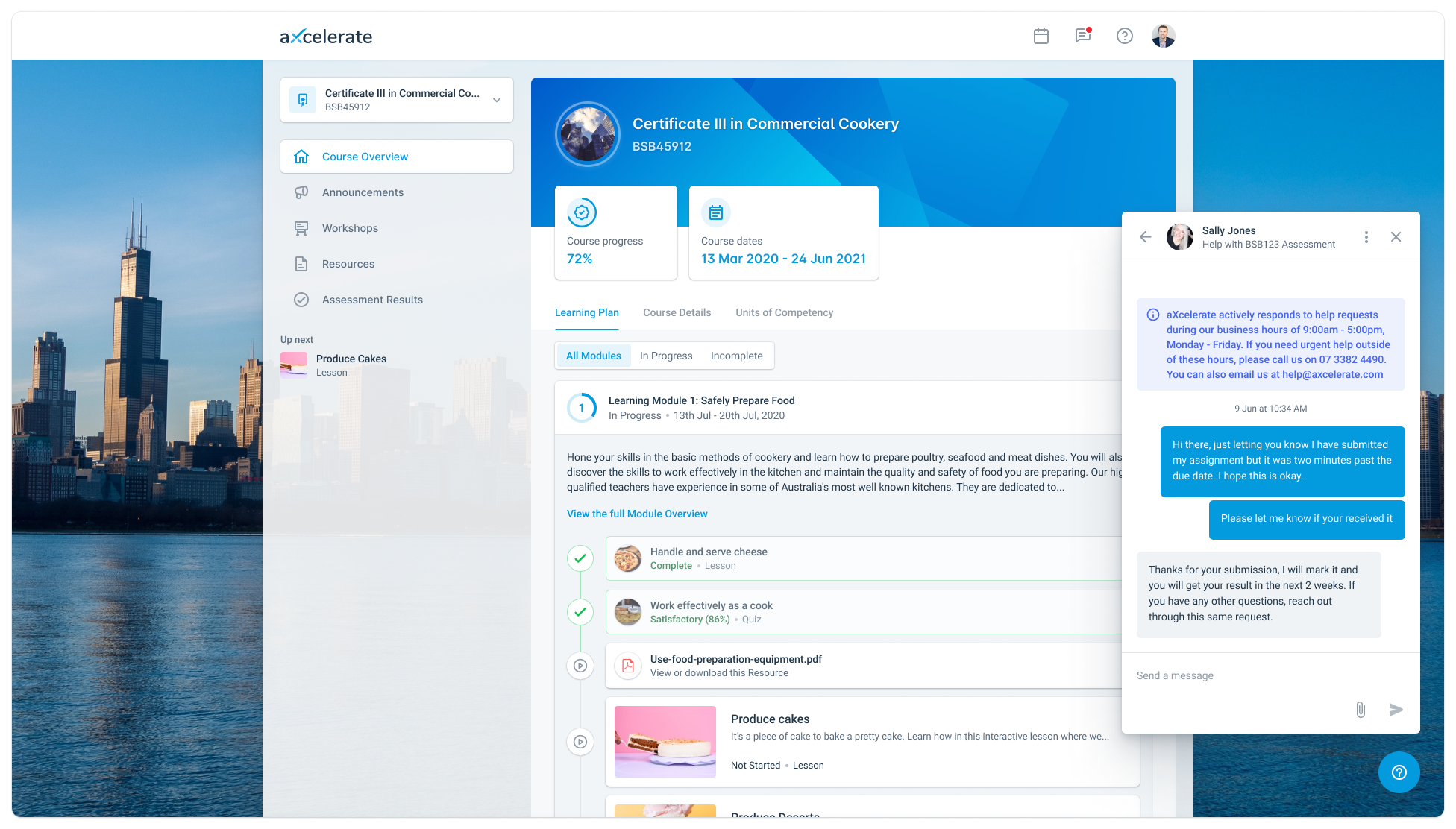Switch to the Learning Plan tab
This screenshot has width=1456, height=829.
[x=587, y=312]
